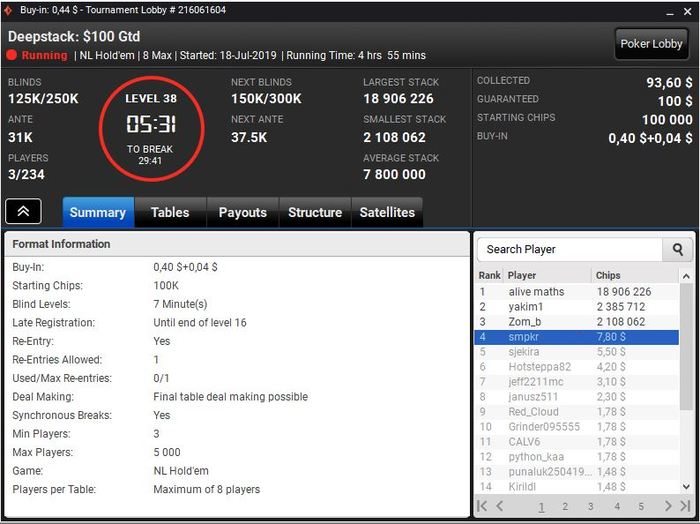700x524 pixels.
Task: Minimize the Tournament Lobby window
Action: (x=670, y=13)
